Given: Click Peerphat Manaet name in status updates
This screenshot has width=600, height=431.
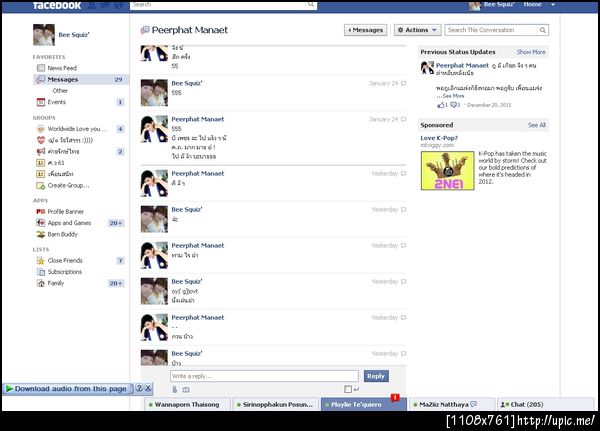Looking at the screenshot, I should 462,65.
